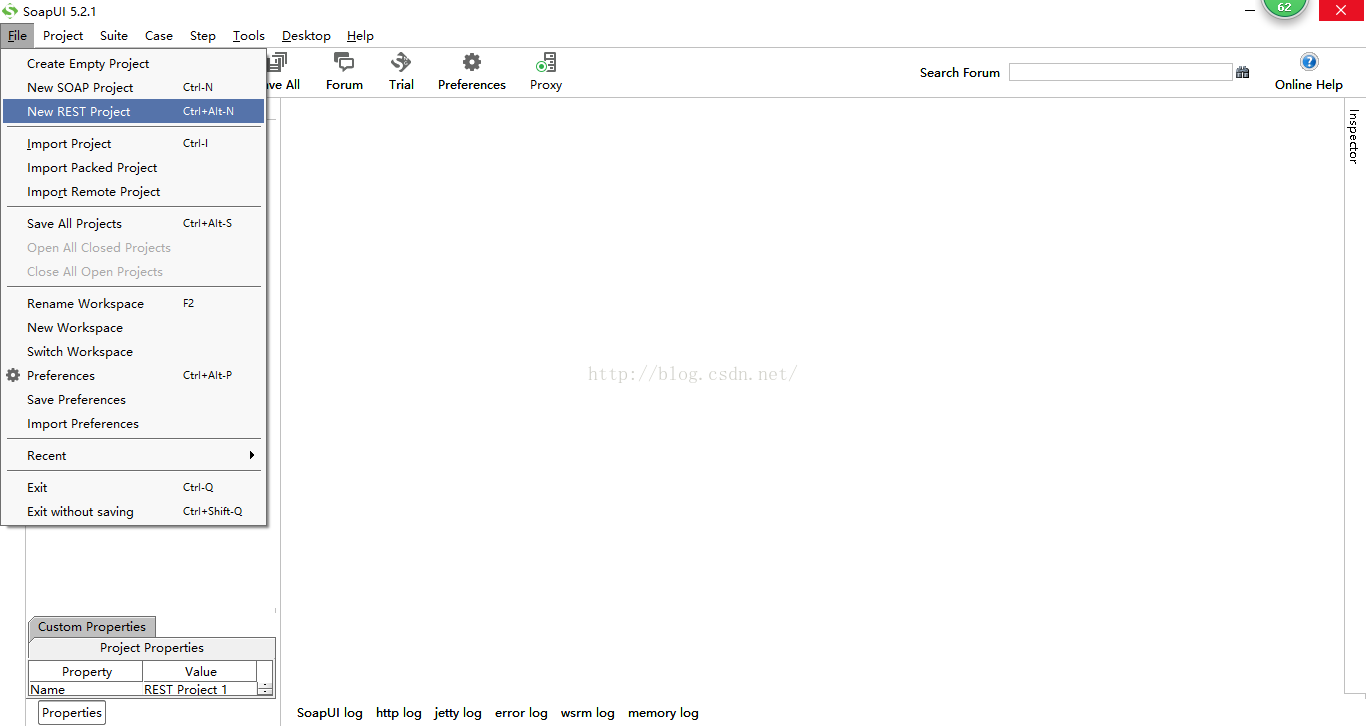The image size is (1366, 726).
Task: Open the error log tab
Action: [x=521, y=713]
